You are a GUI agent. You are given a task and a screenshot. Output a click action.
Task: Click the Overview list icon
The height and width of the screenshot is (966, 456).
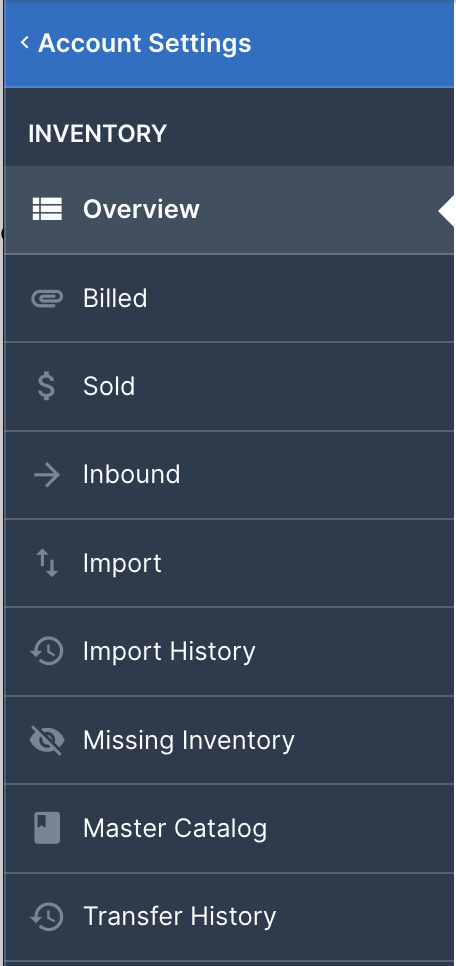click(x=47, y=209)
